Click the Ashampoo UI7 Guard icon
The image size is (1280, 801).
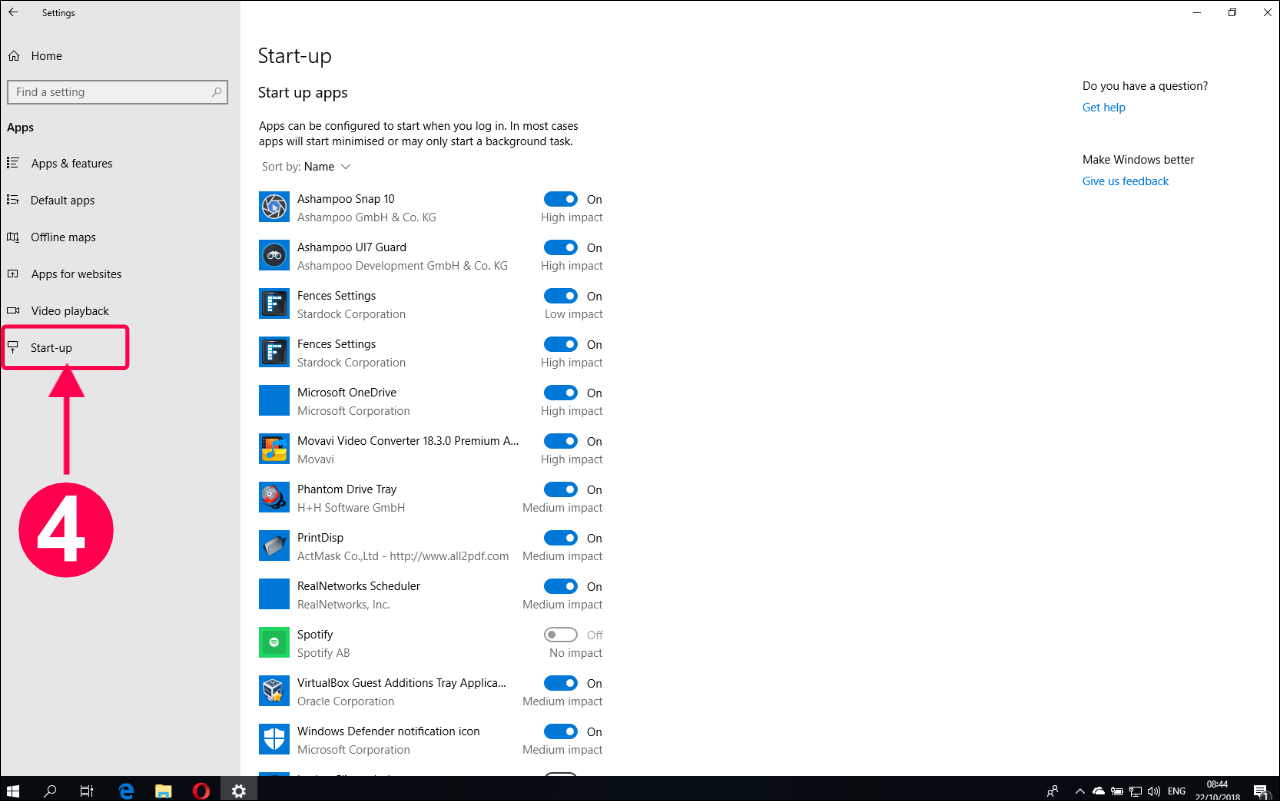(x=274, y=255)
